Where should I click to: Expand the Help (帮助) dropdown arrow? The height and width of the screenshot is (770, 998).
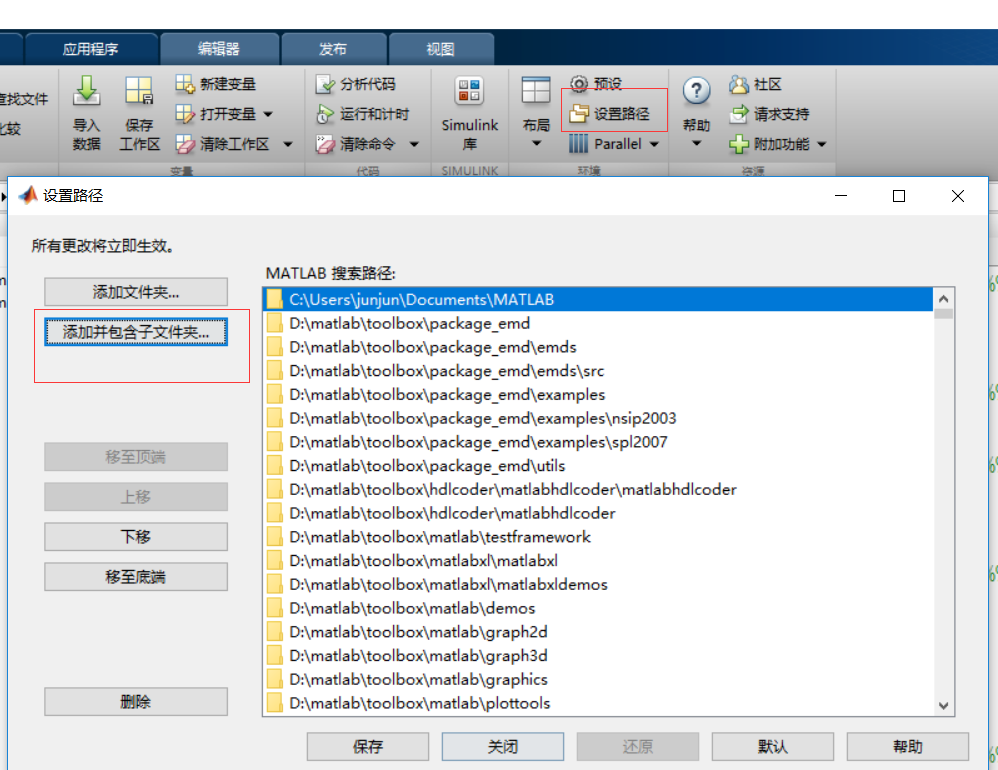click(696, 144)
